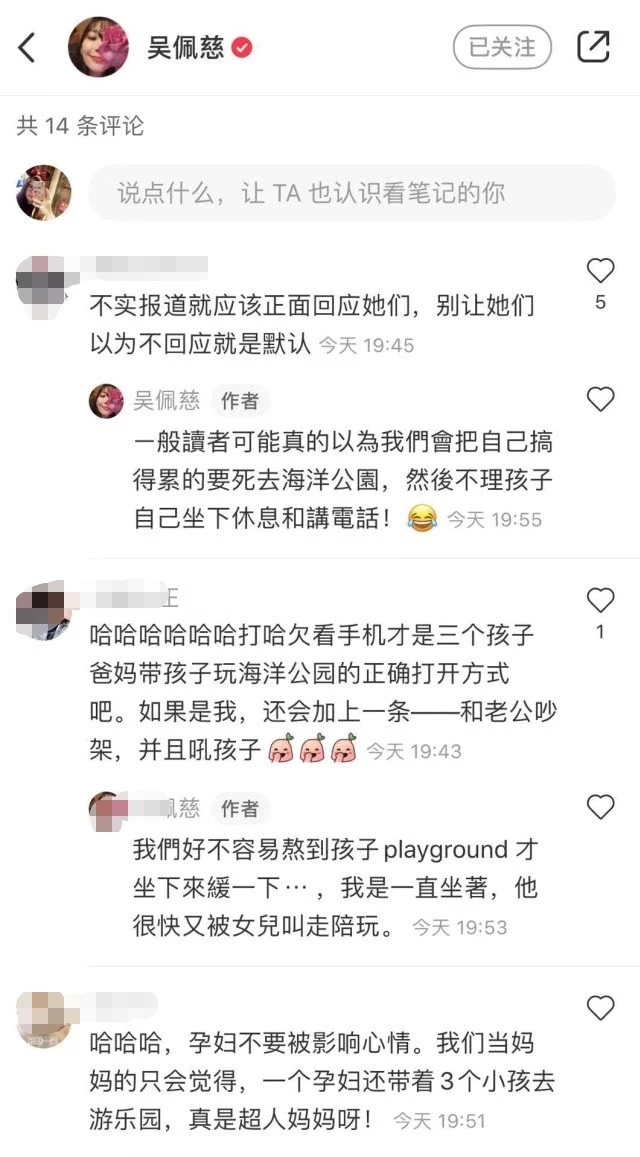
Task: Like the author's 海洋公園 reply
Action: (x=600, y=399)
